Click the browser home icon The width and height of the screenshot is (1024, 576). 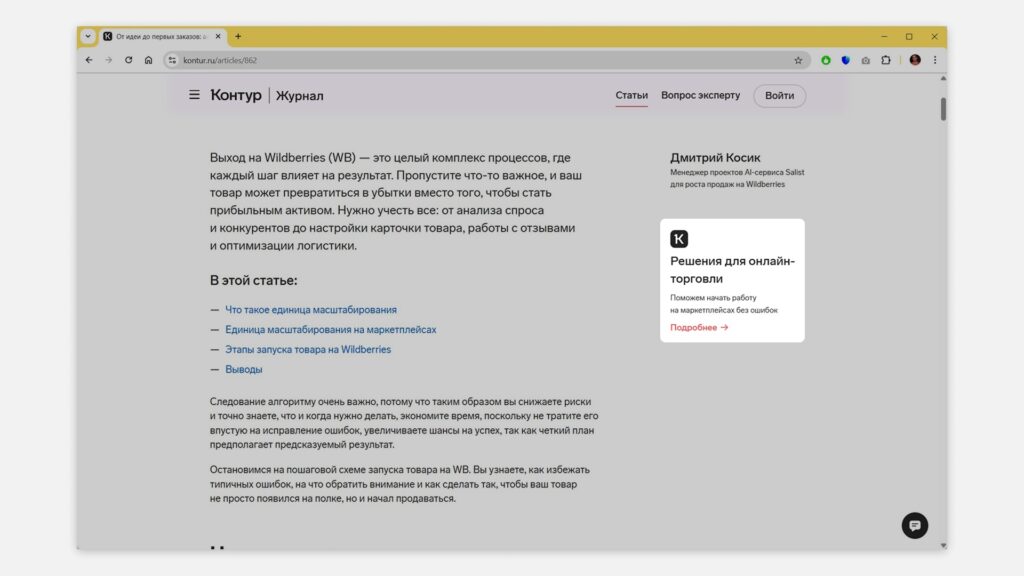tap(148, 60)
